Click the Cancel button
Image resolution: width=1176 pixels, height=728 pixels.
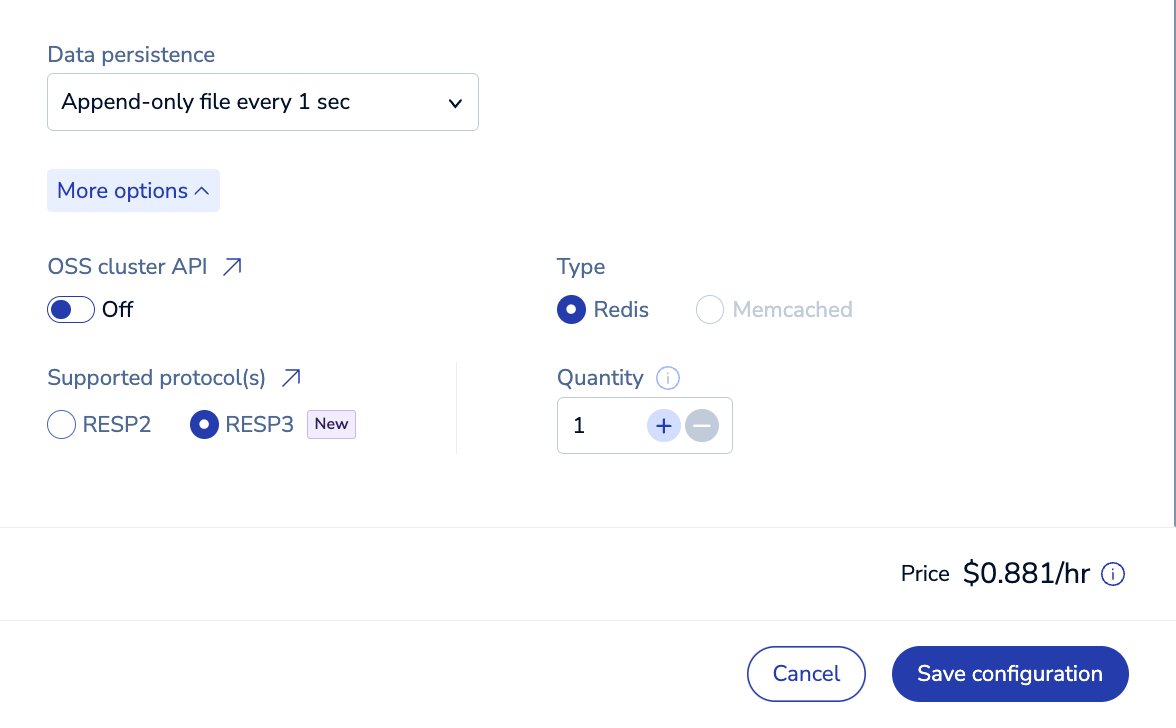tap(806, 674)
